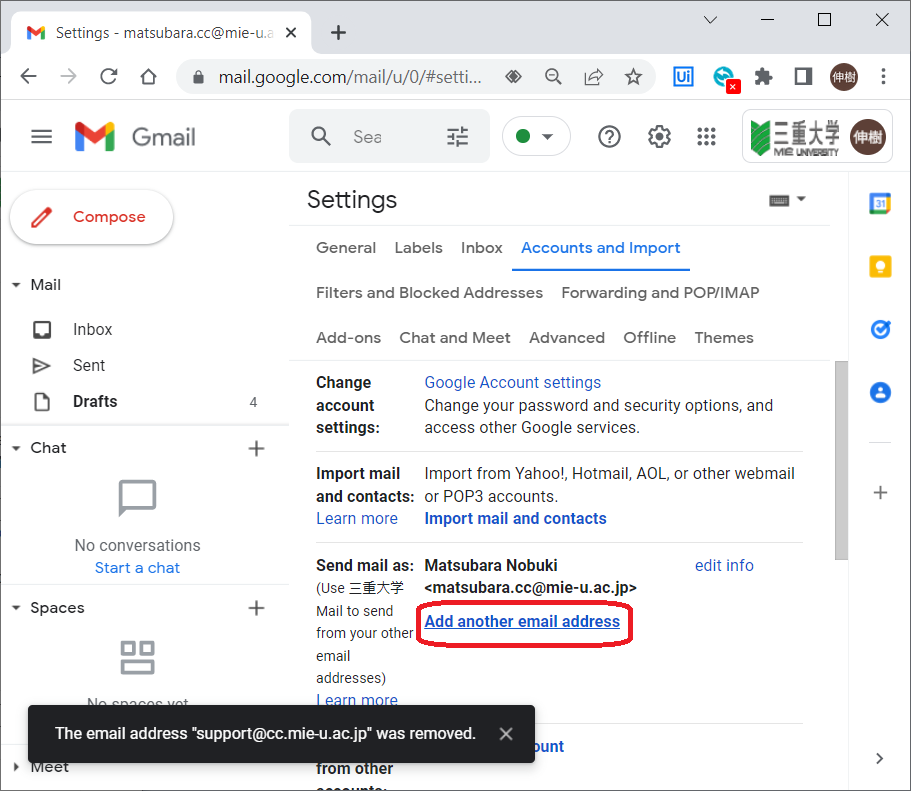Start a new chat plus icon
This screenshot has width=911, height=791.
256,448
